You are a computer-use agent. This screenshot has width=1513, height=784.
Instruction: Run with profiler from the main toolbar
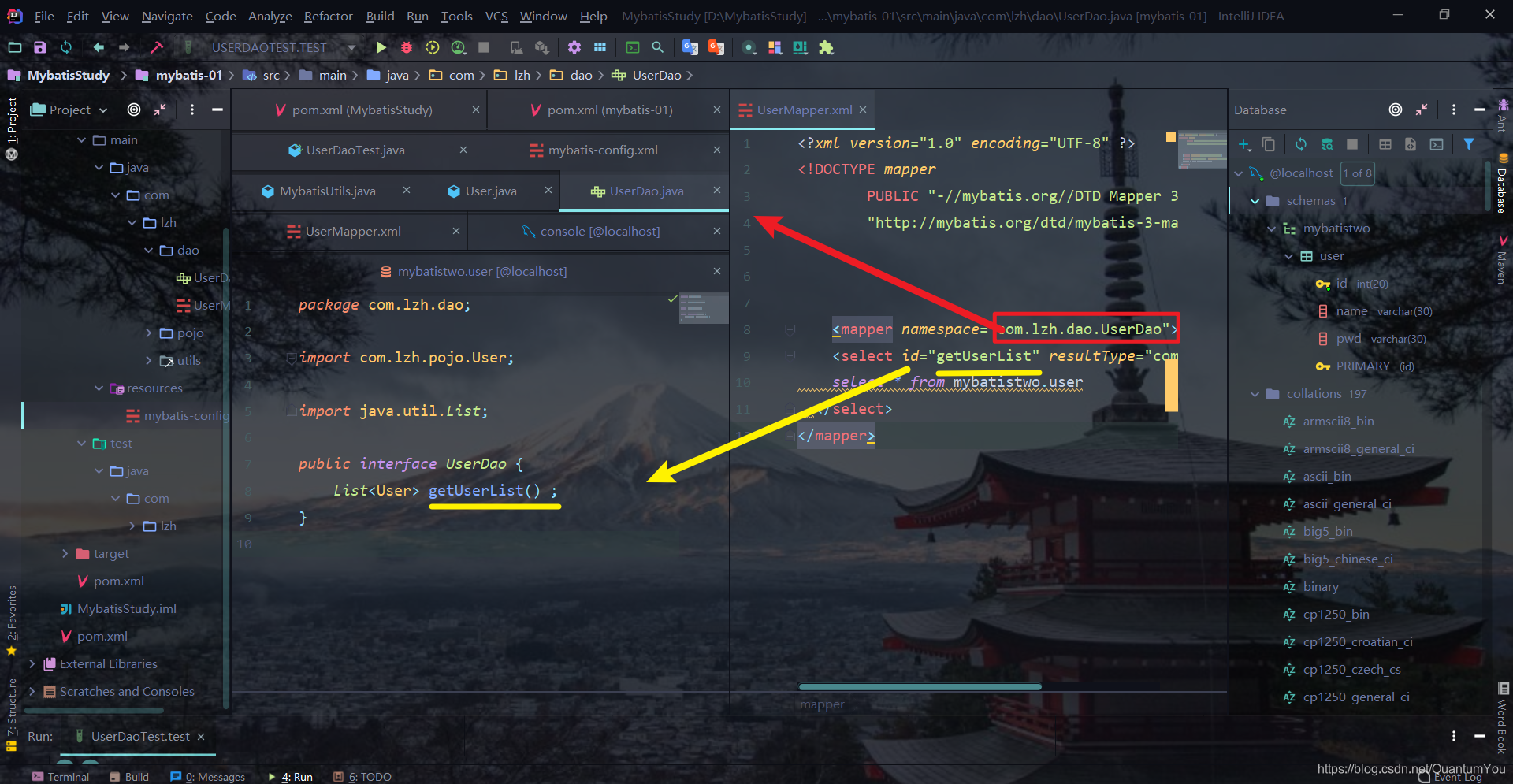[459, 47]
